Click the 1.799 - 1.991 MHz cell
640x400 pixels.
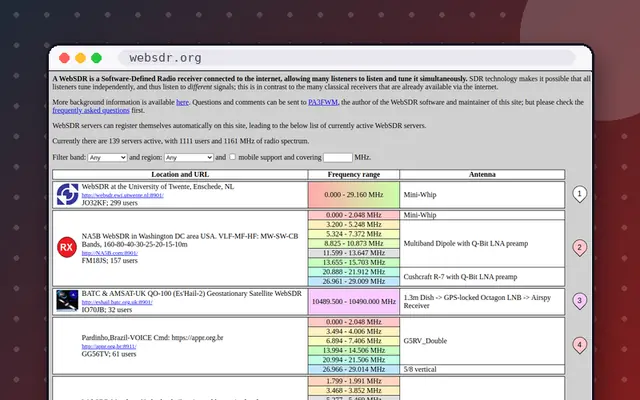pos(354,381)
